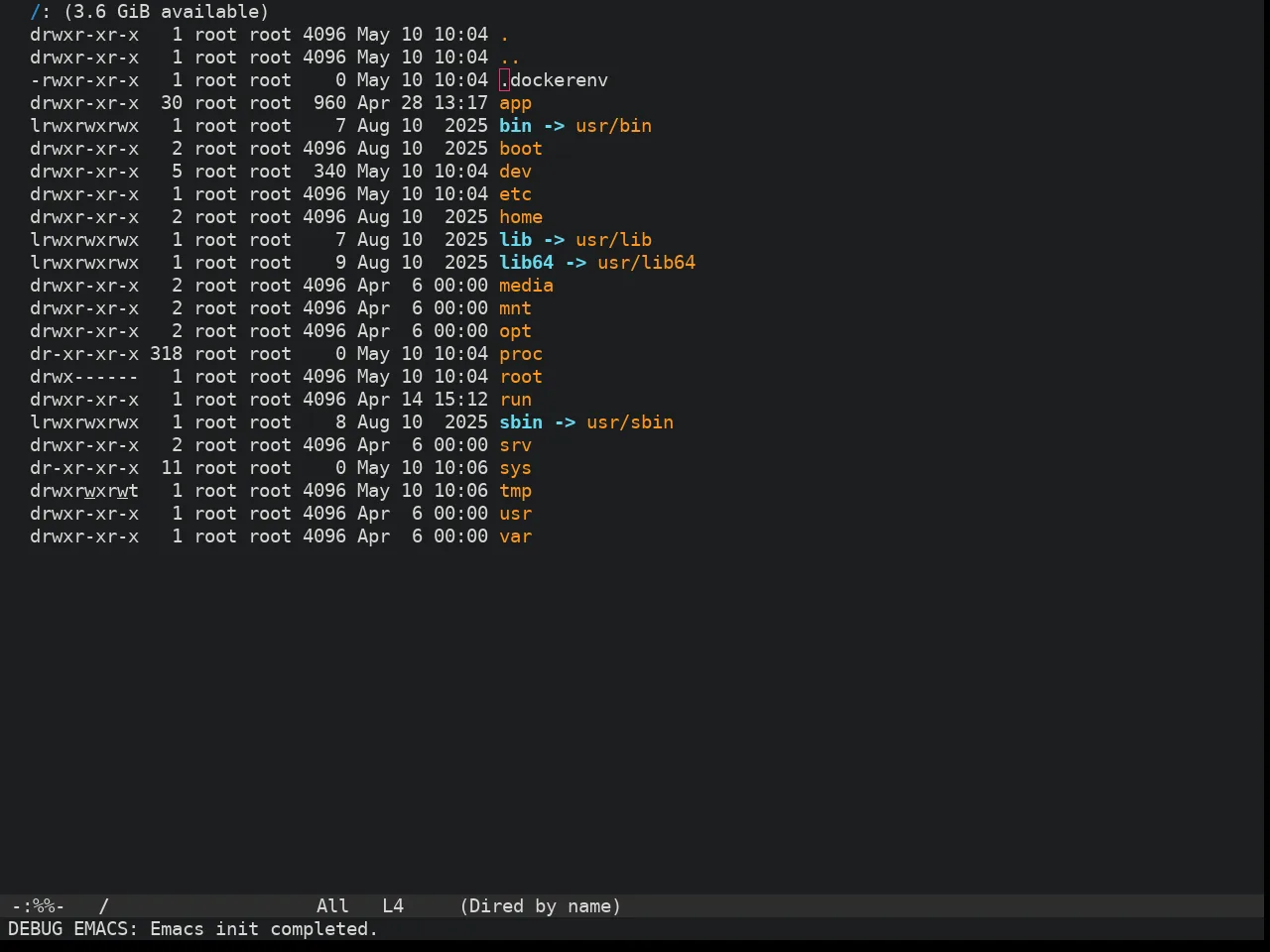Click the L4 line number indicator
1270x952 pixels.
(393, 906)
